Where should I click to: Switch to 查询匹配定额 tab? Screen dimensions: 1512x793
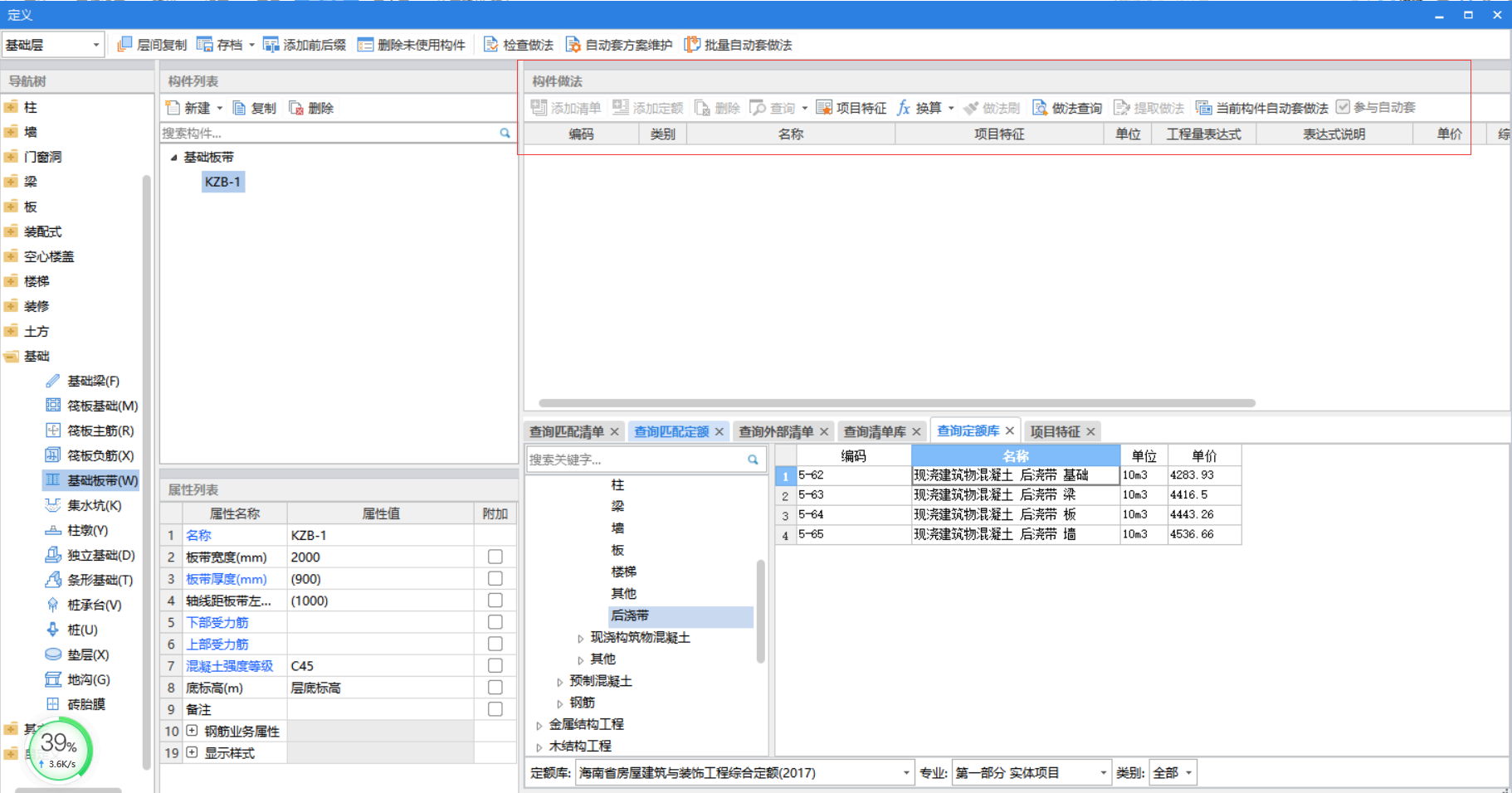671,431
